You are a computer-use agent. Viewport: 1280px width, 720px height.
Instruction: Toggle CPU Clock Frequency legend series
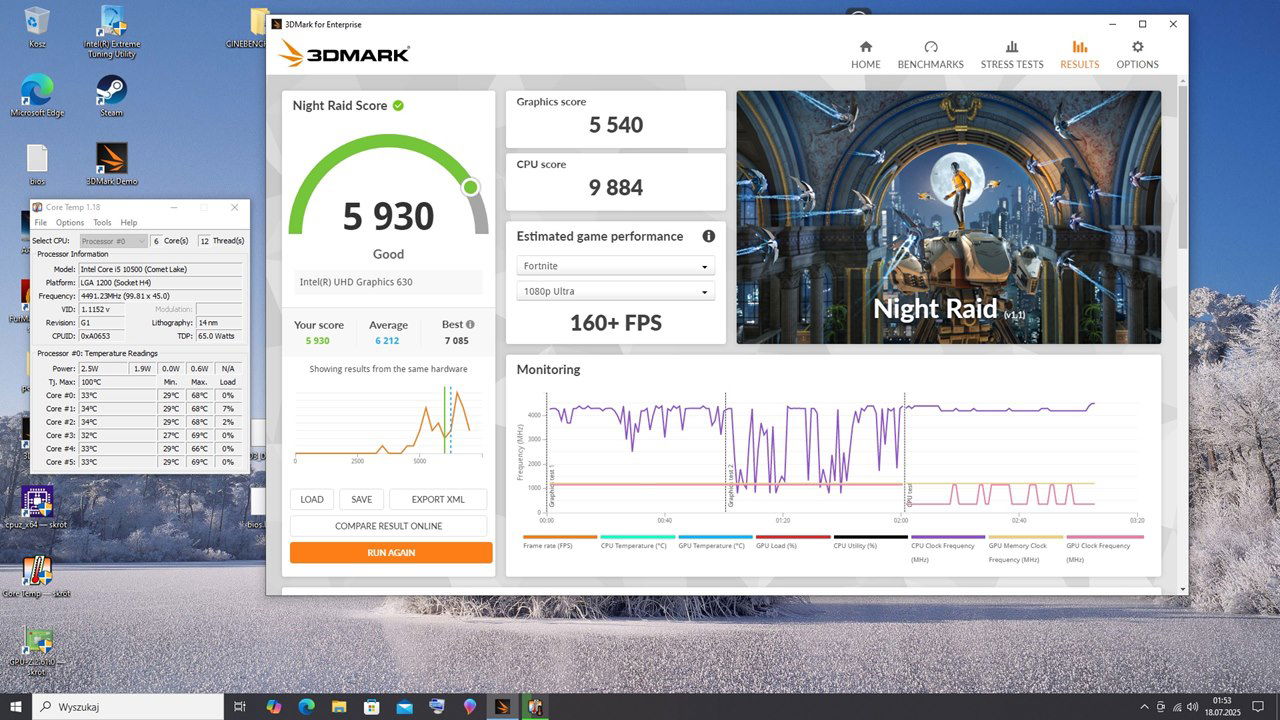(948, 548)
